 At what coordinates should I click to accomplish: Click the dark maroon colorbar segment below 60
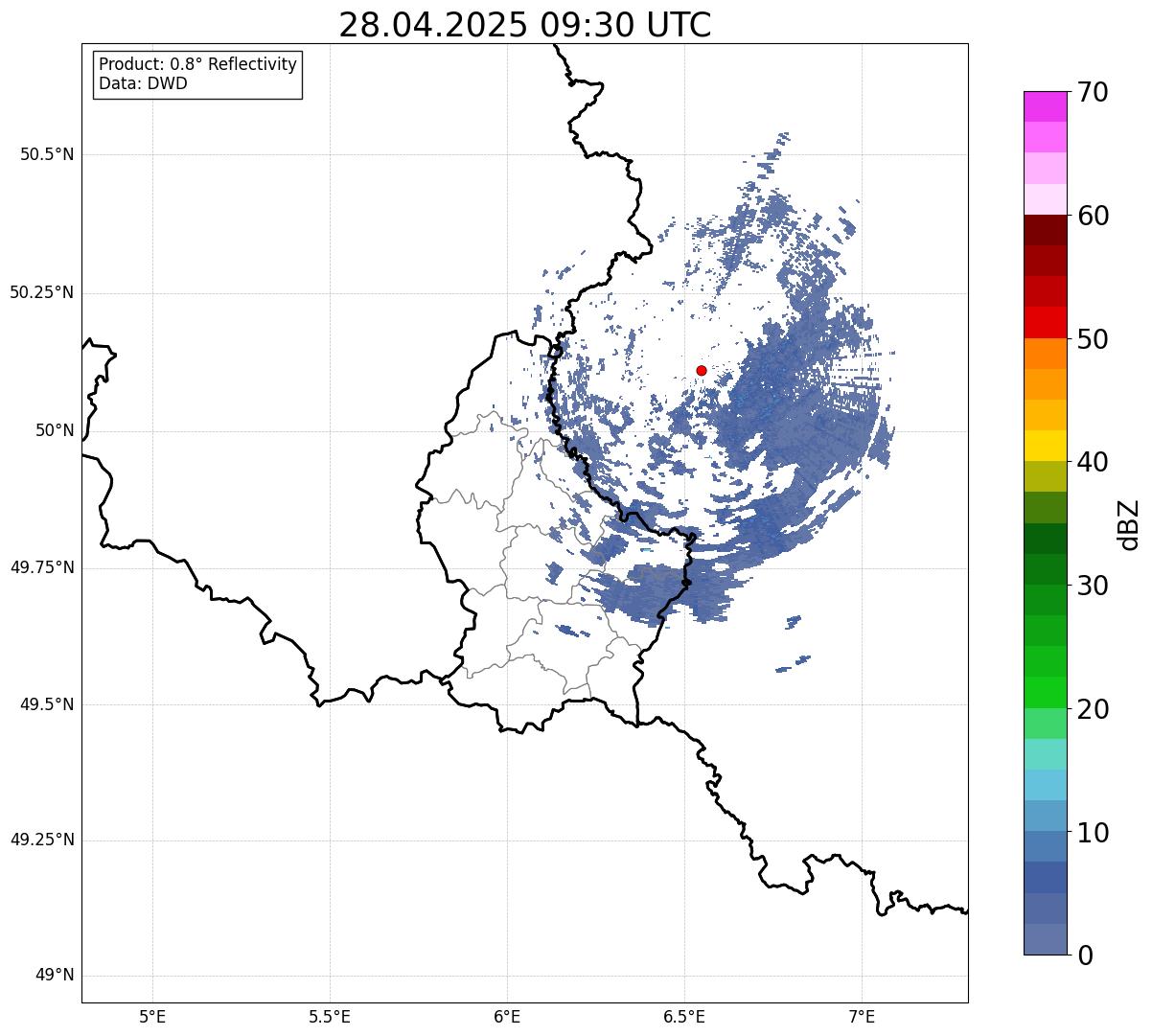point(1045,230)
